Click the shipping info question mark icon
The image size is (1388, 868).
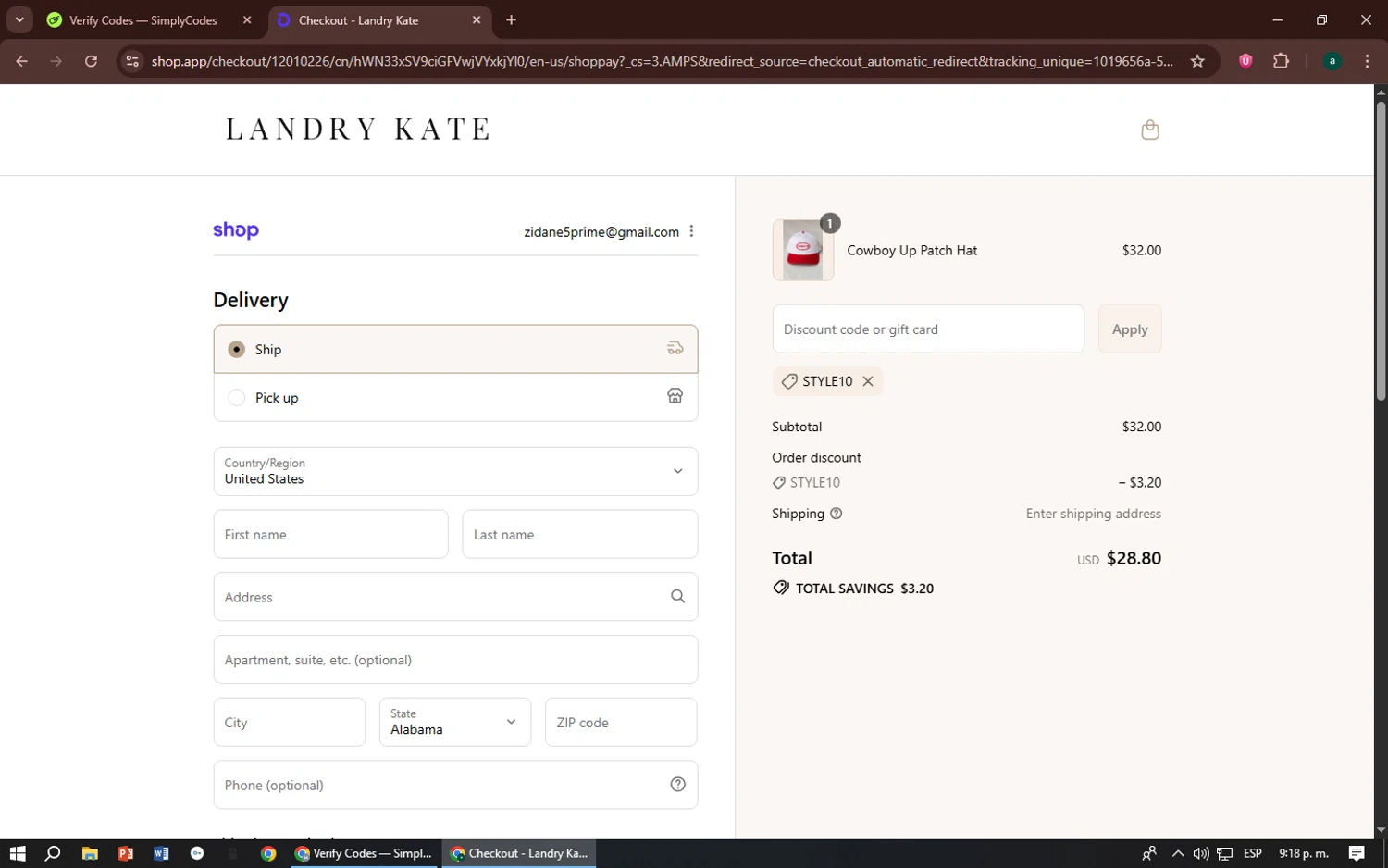pos(837,514)
